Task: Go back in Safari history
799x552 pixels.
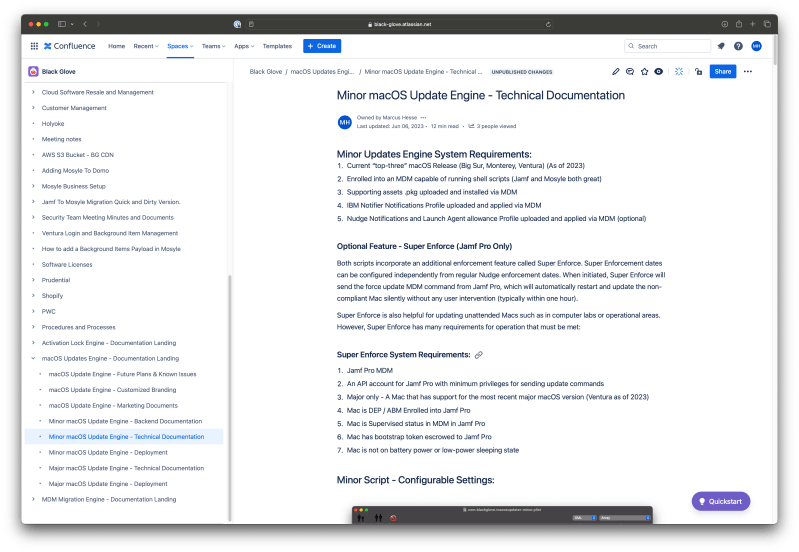Action: (x=85, y=24)
